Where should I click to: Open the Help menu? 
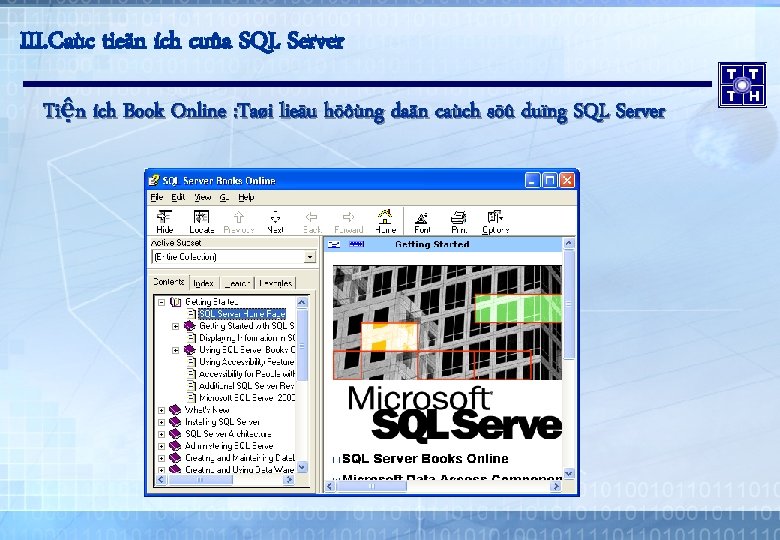(246, 197)
